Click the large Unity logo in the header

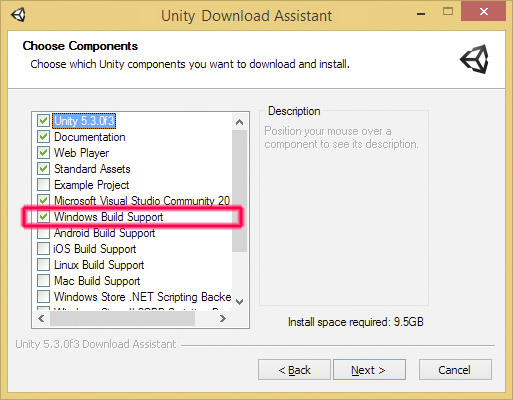coord(474,59)
